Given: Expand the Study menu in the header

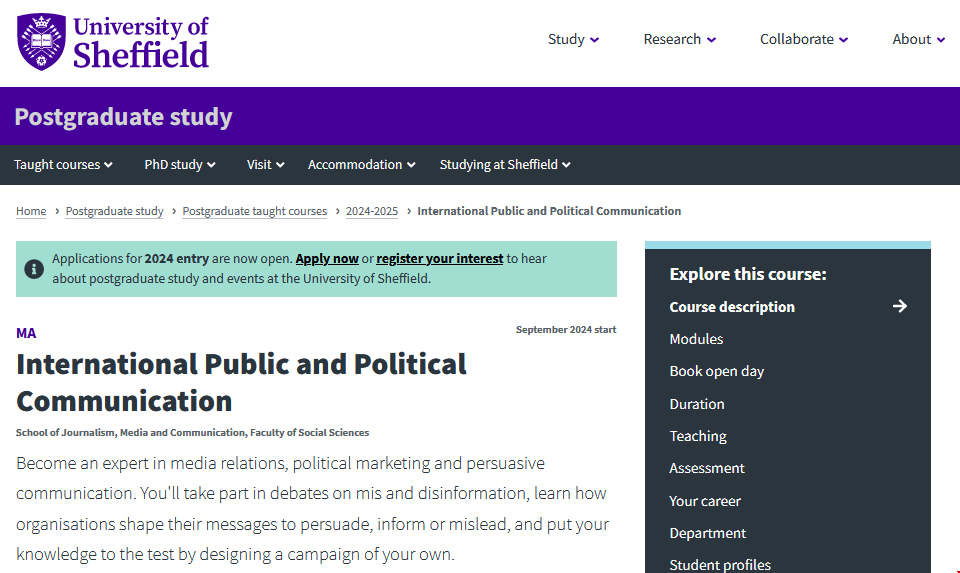Looking at the screenshot, I should point(573,40).
